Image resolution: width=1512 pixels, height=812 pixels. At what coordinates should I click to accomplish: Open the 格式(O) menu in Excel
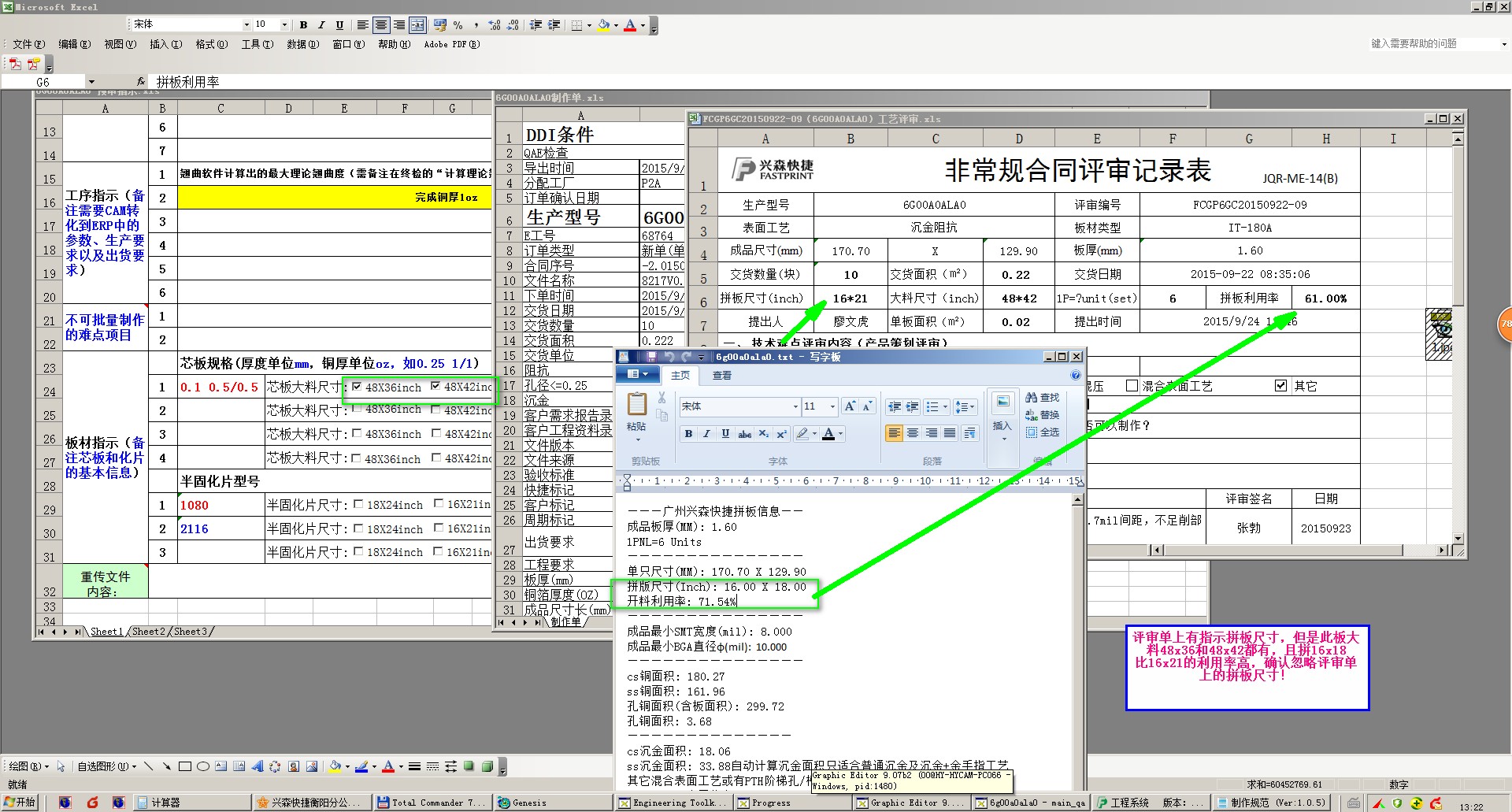pos(212,45)
